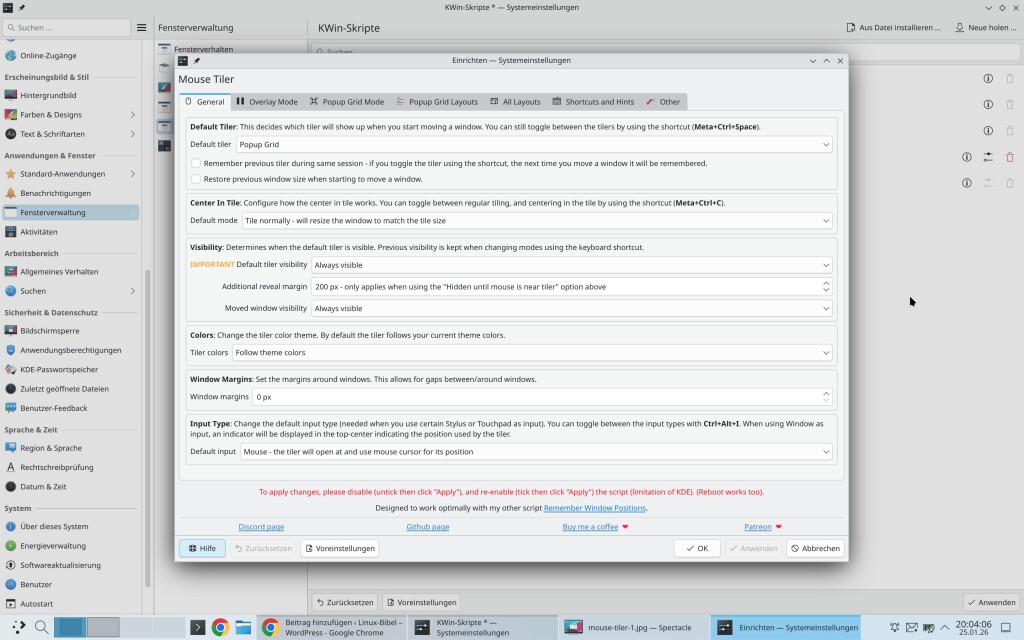The image size is (1024, 640).
Task: Open the active script's configure sliders icon
Action: [x=988, y=157]
